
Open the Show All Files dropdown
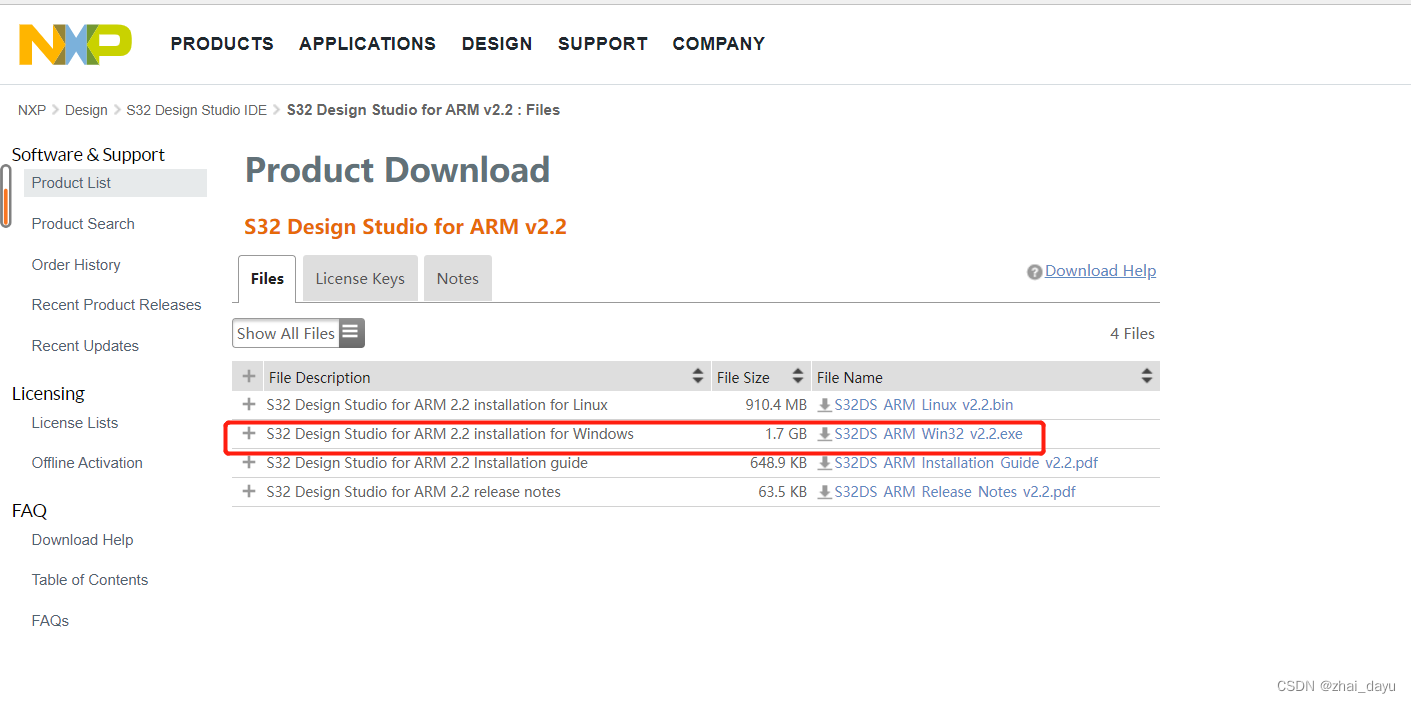298,333
